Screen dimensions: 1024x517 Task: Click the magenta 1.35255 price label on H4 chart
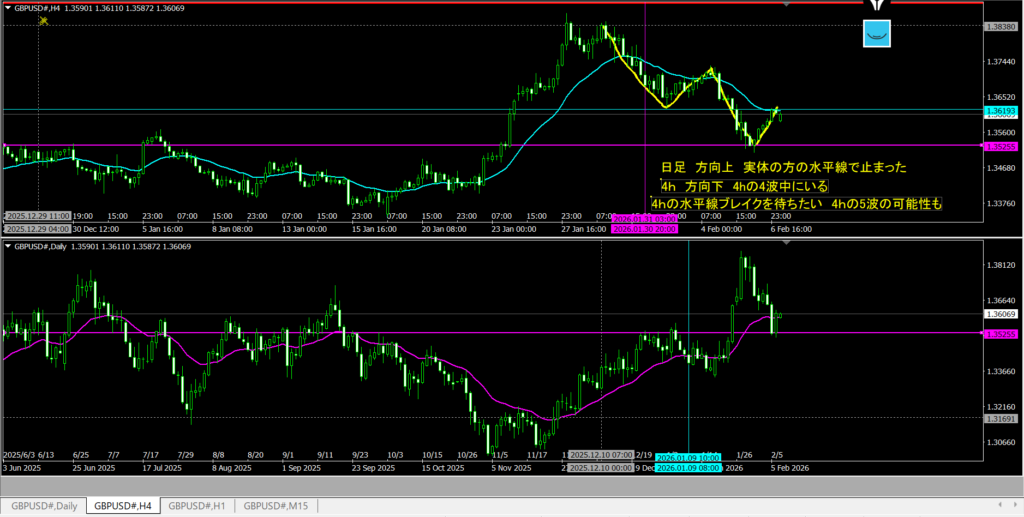[x=1000, y=145]
